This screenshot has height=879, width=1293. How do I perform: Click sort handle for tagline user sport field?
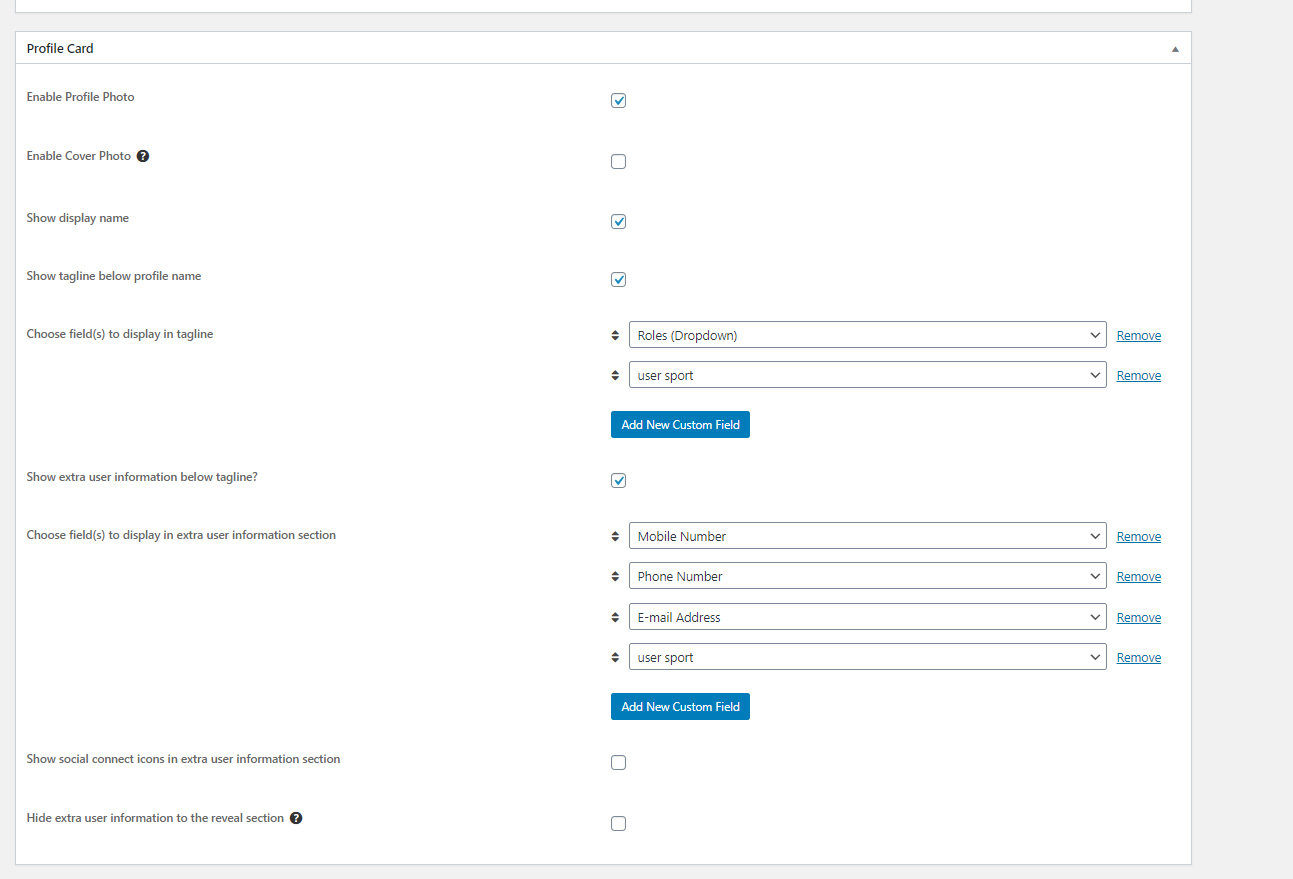pyautogui.click(x=615, y=376)
